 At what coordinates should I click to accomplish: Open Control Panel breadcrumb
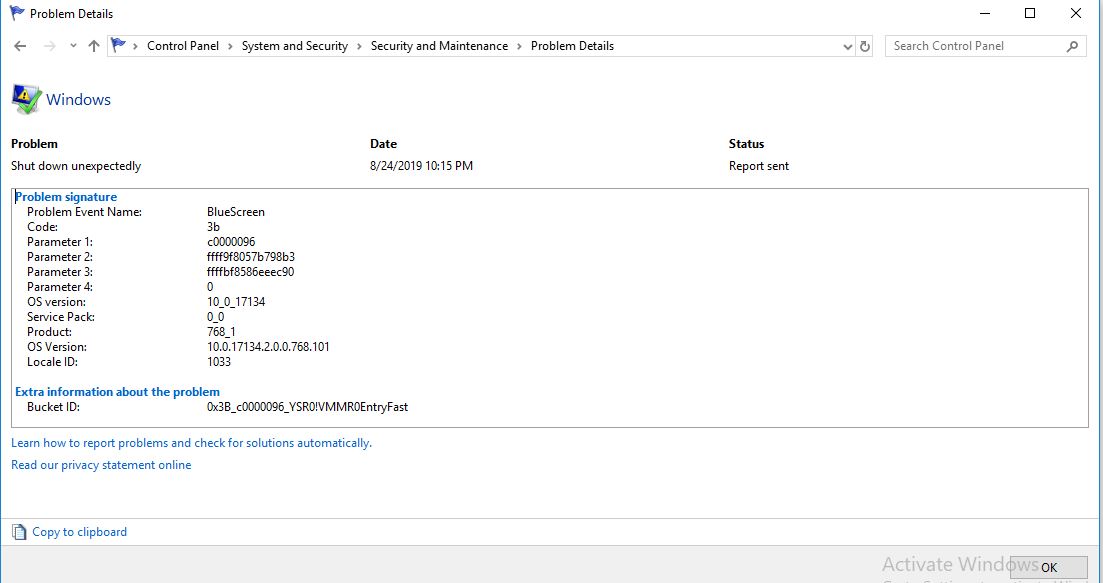tap(183, 46)
